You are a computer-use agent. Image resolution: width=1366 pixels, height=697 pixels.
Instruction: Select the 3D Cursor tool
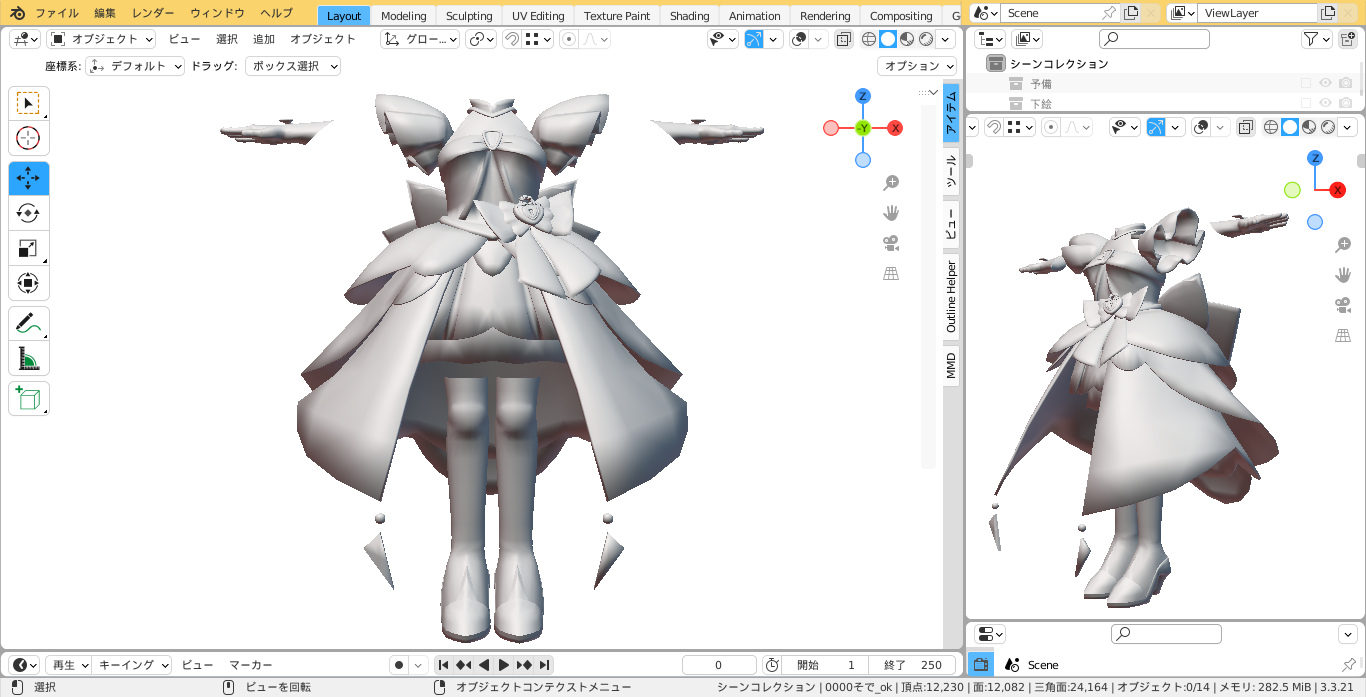[28, 138]
